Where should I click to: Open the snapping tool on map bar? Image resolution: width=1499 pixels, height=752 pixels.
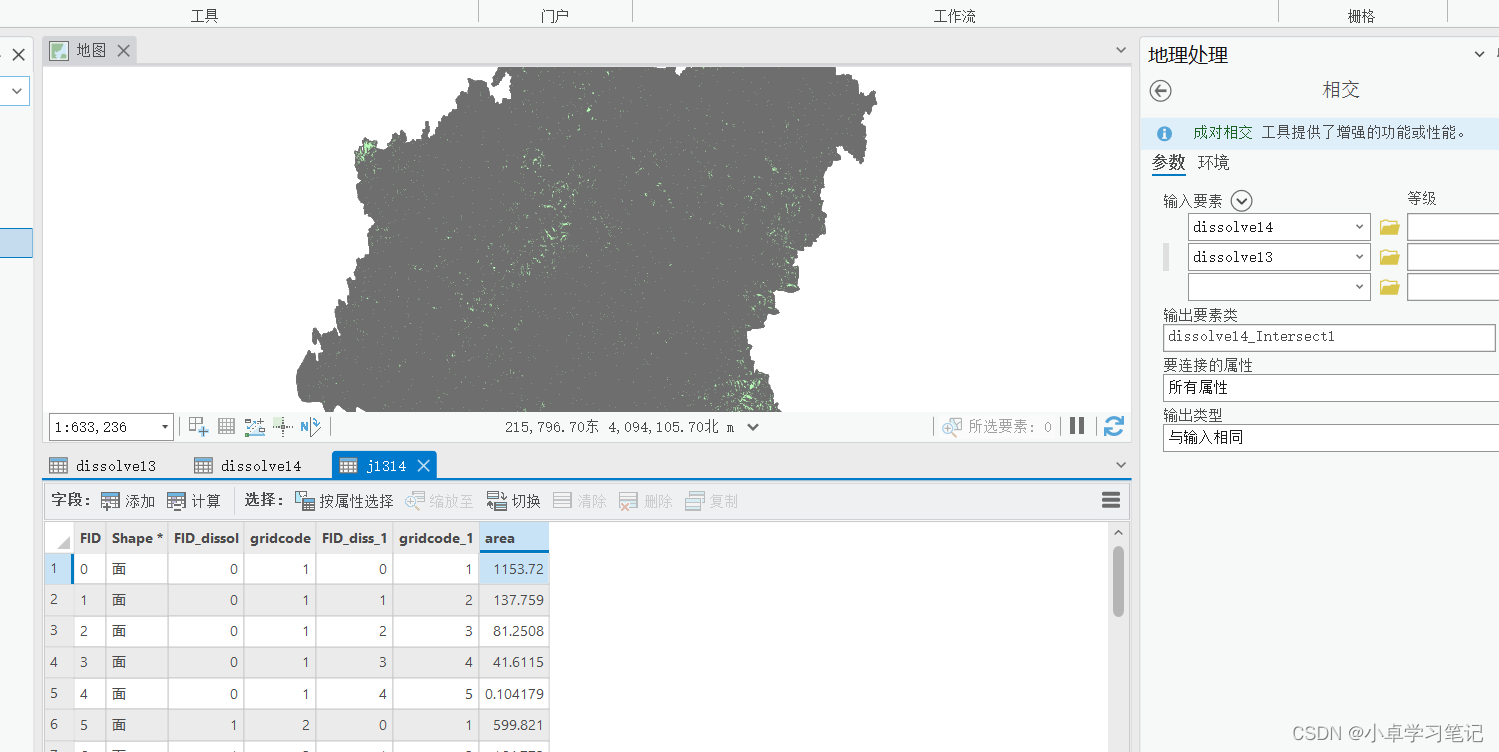tap(198, 427)
